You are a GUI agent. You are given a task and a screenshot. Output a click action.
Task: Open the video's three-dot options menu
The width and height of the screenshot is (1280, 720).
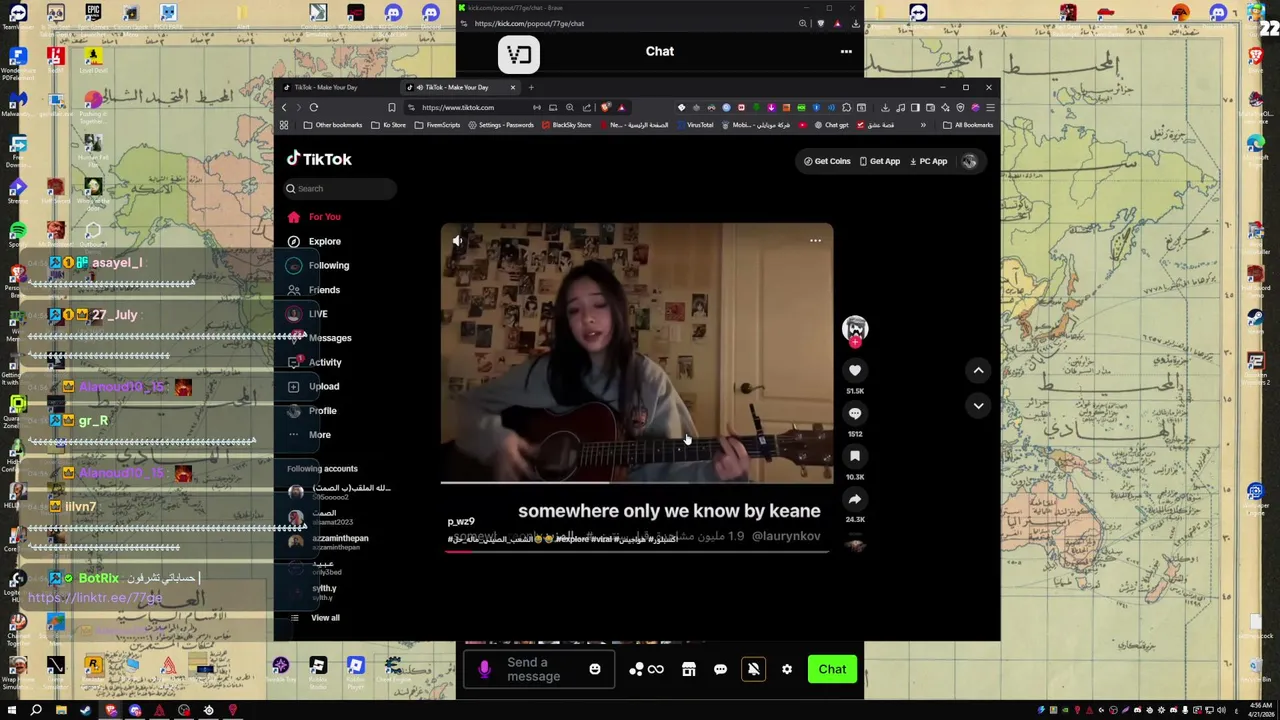[x=815, y=240]
